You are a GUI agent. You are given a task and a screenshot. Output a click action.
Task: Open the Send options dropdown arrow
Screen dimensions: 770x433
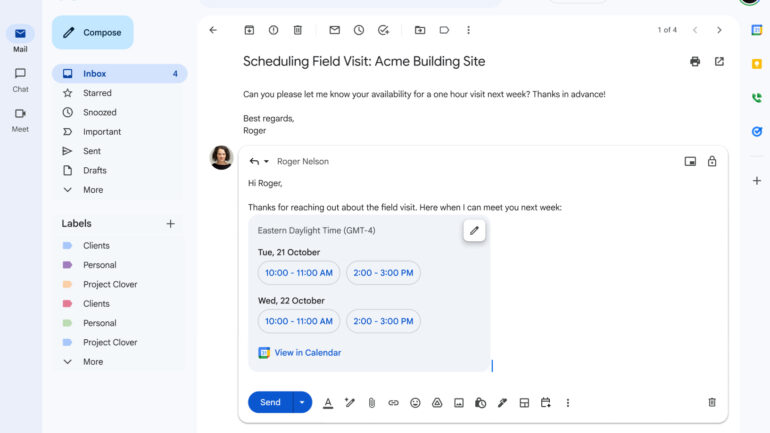point(302,403)
